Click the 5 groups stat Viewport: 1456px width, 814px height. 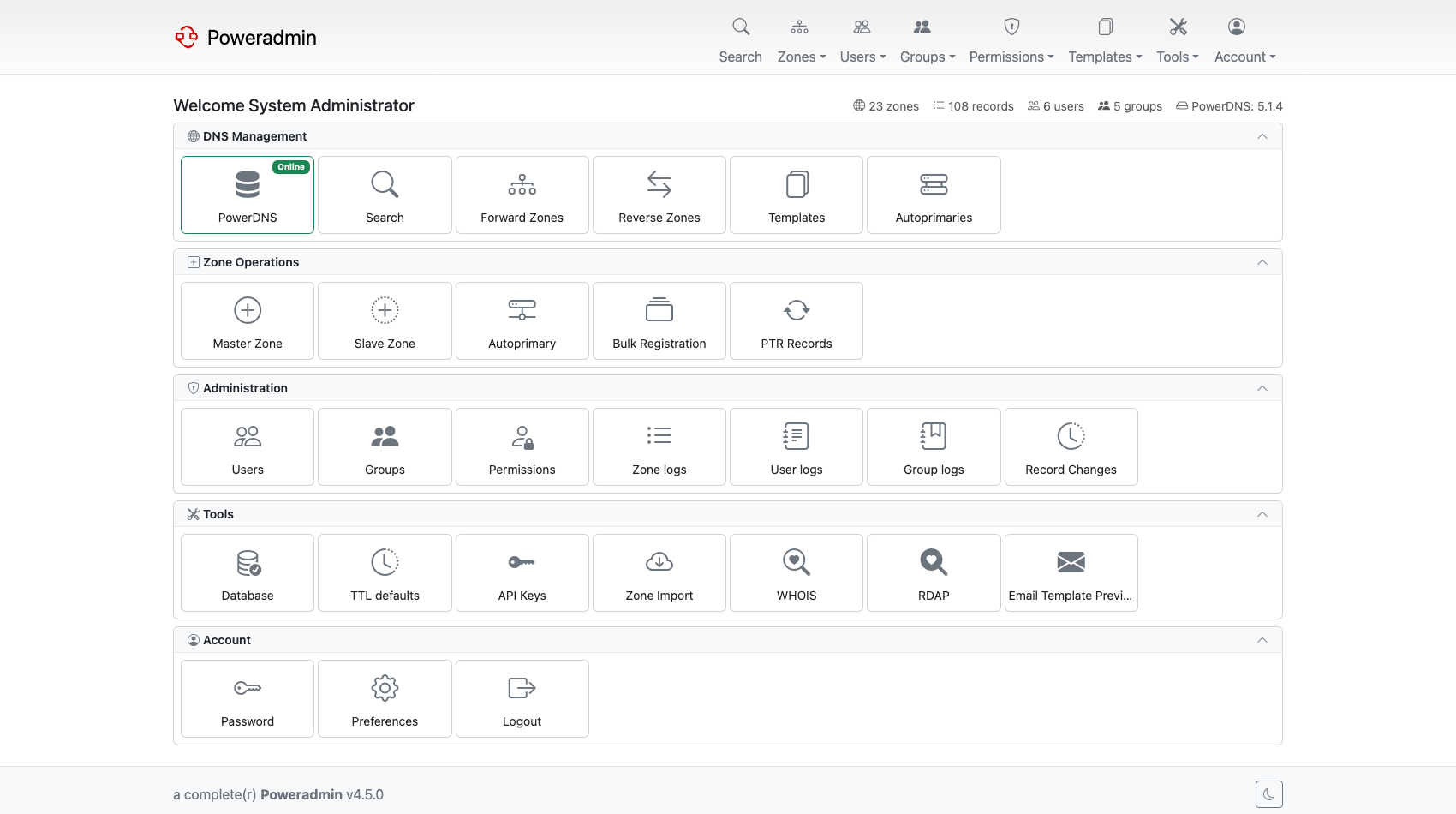[x=1130, y=106]
